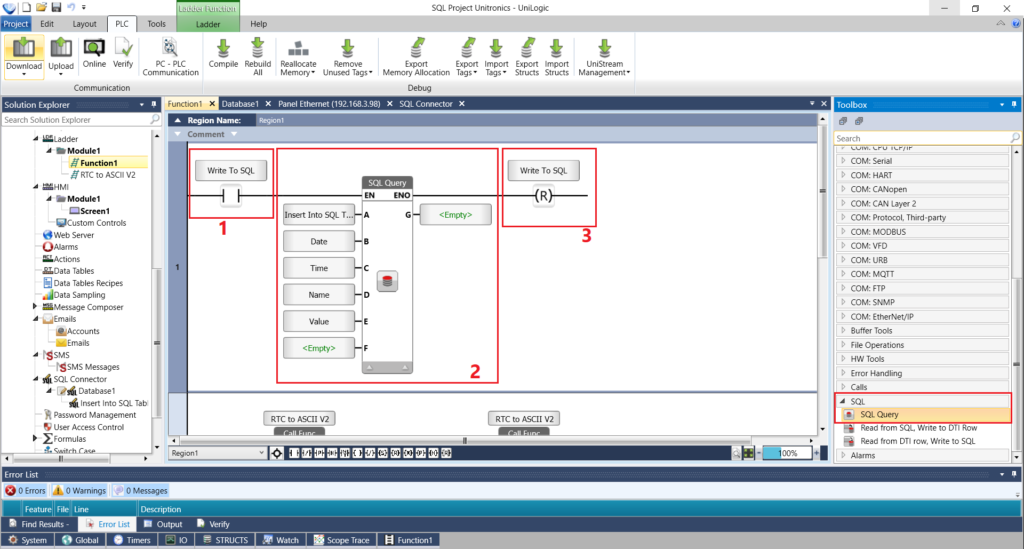The image size is (1024, 549).
Task: Switch to the SQL Connector document tab
Action: [426, 104]
